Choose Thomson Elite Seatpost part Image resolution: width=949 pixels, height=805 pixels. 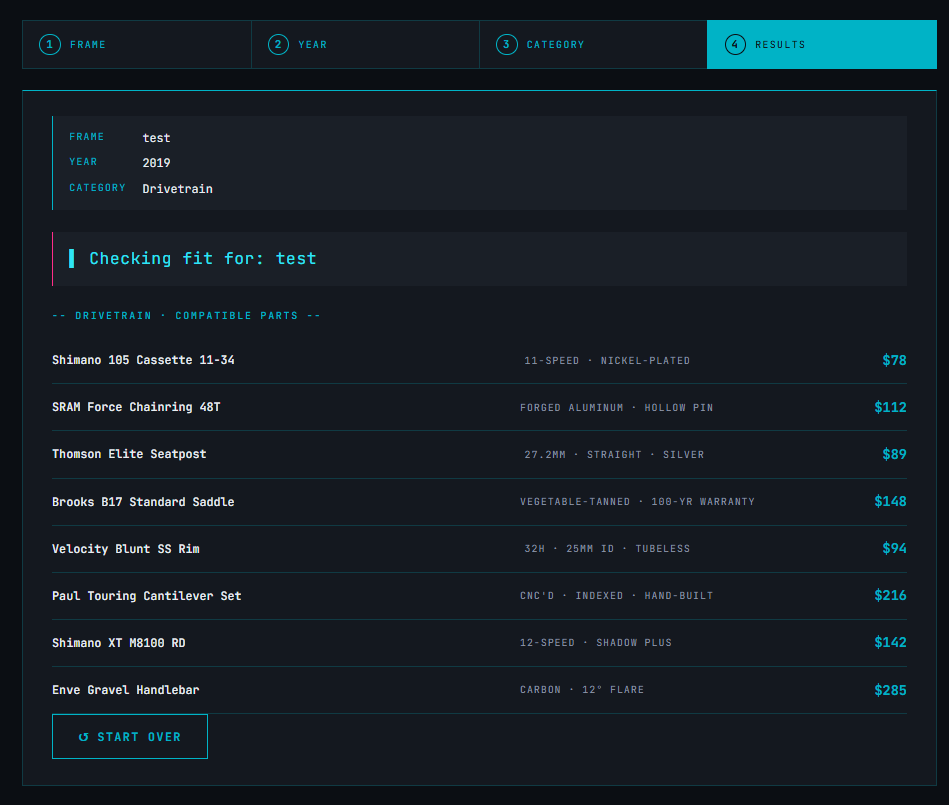click(x=479, y=454)
